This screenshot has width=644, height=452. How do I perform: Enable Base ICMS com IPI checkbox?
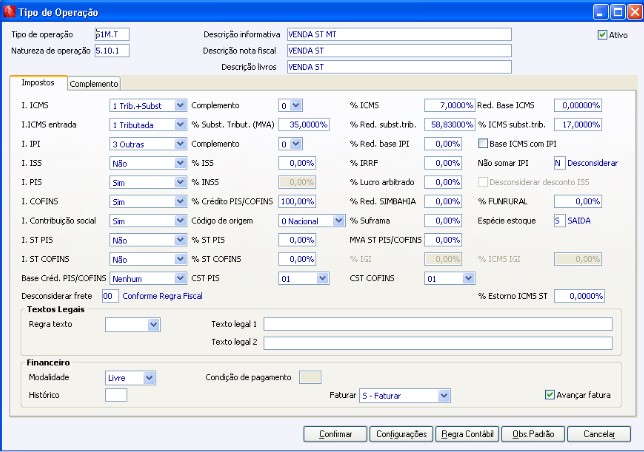click(x=483, y=143)
